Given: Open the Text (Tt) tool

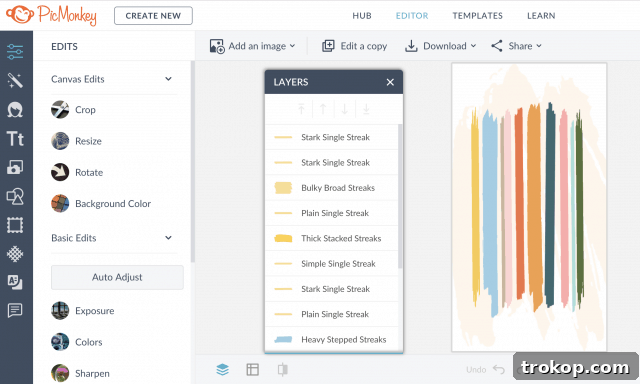Looking at the screenshot, I should tap(15, 139).
